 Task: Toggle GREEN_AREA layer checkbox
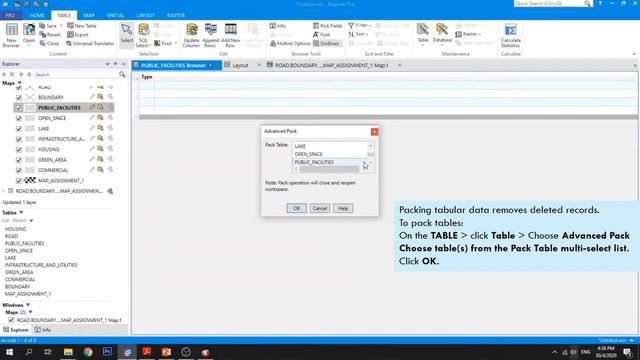coord(19,160)
